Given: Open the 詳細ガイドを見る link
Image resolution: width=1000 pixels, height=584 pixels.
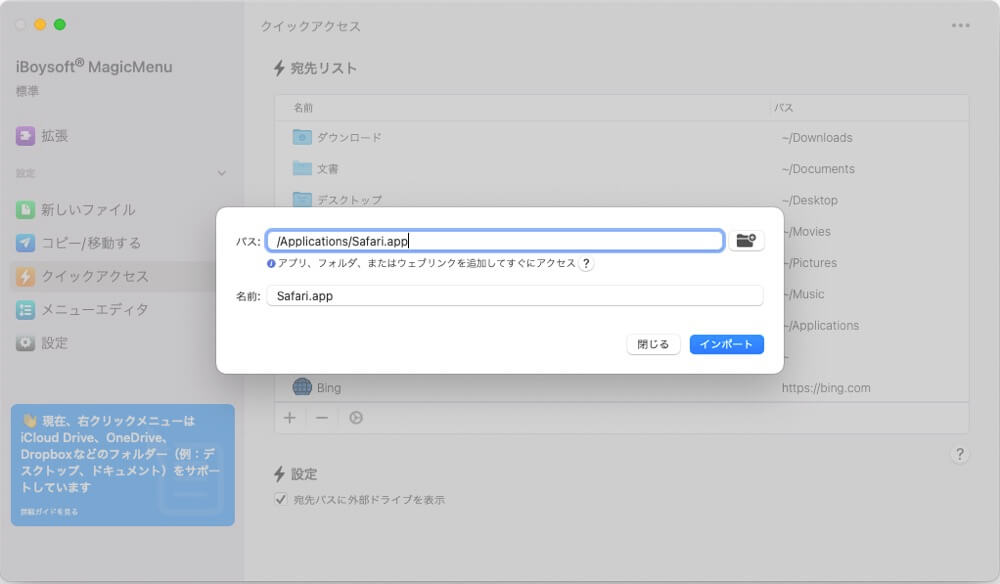Looking at the screenshot, I should point(49,512).
